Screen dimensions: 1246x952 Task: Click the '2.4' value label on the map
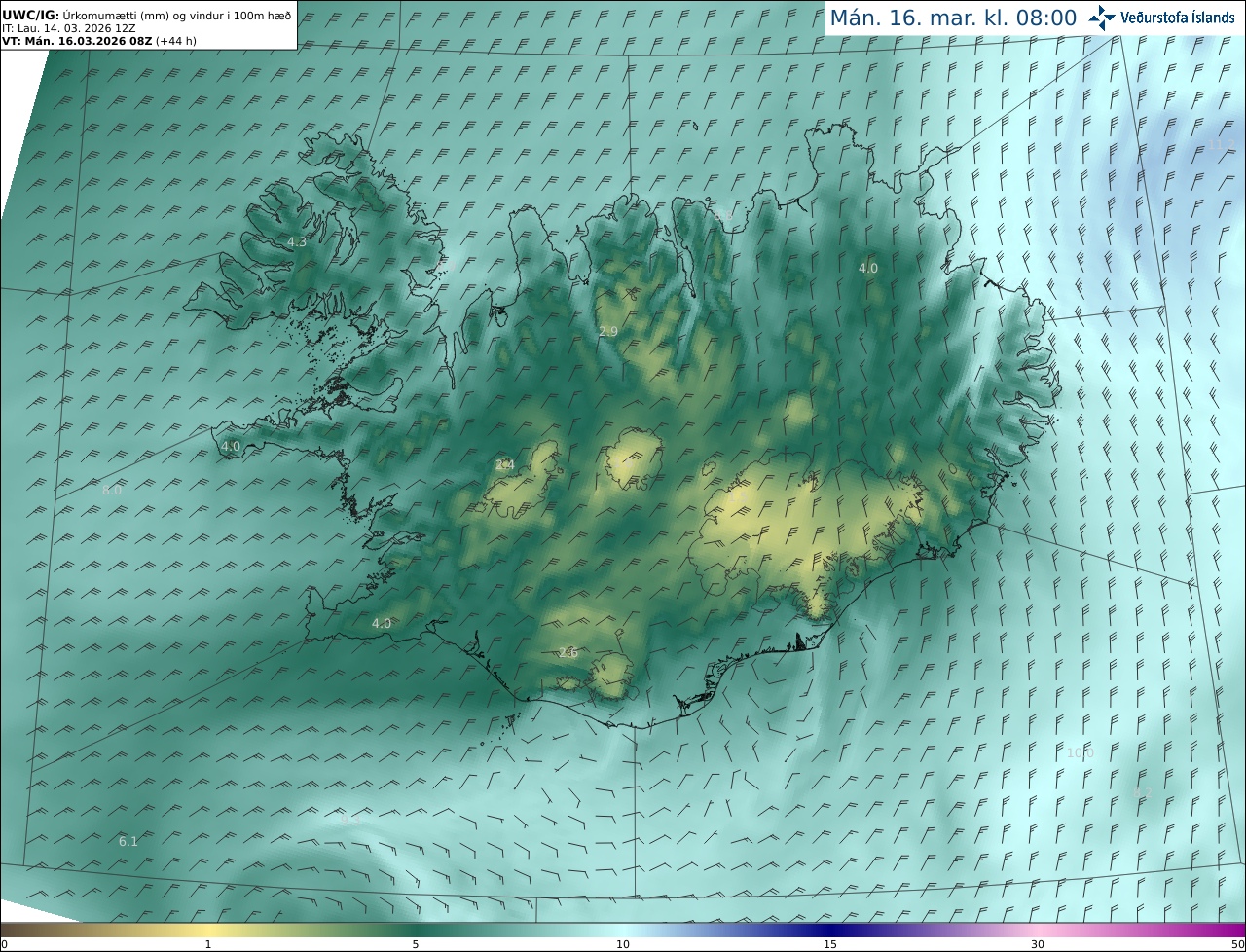click(x=505, y=465)
